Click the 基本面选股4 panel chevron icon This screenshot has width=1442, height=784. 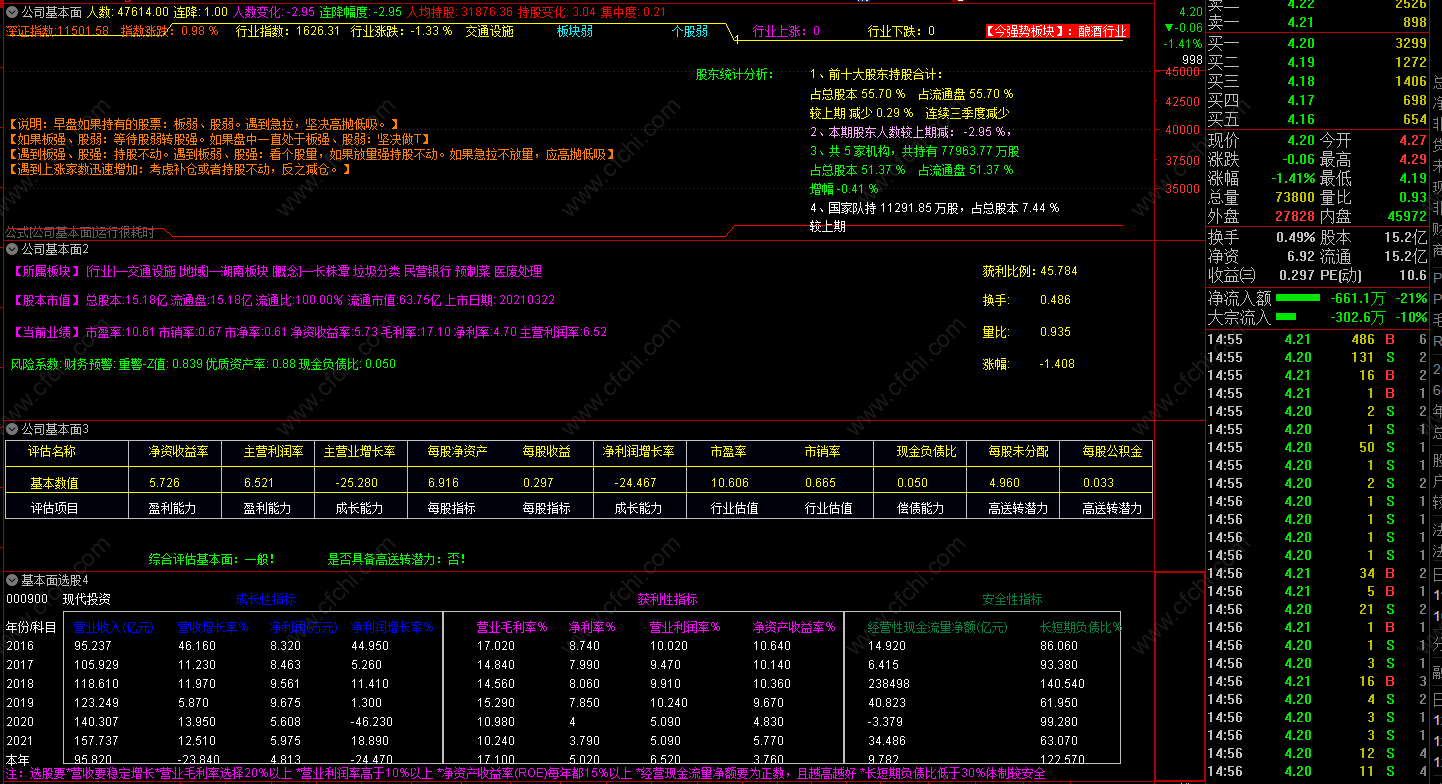coord(12,579)
